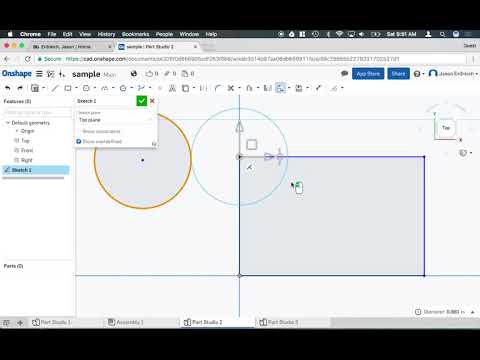Select the Line sketch tool
Image resolution: width=480 pixels, height=360 pixels.
pyautogui.click(x=55, y=88)
